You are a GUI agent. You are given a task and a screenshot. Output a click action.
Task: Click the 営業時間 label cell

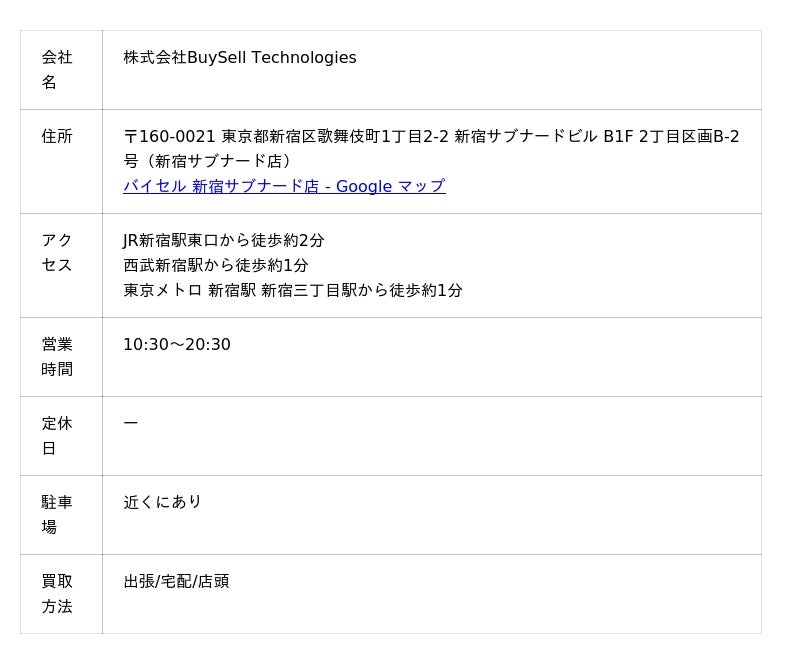point(61,357)
